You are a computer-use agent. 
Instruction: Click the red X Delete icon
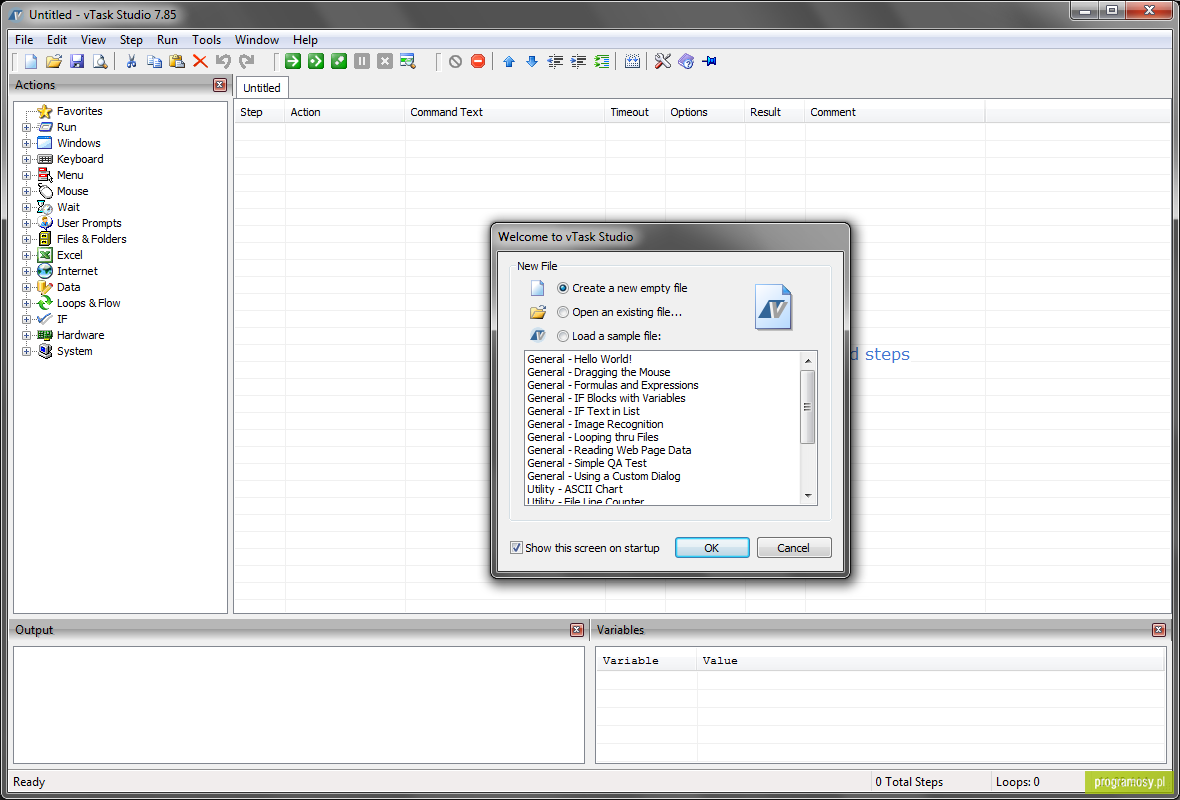(x=199, y=62)
